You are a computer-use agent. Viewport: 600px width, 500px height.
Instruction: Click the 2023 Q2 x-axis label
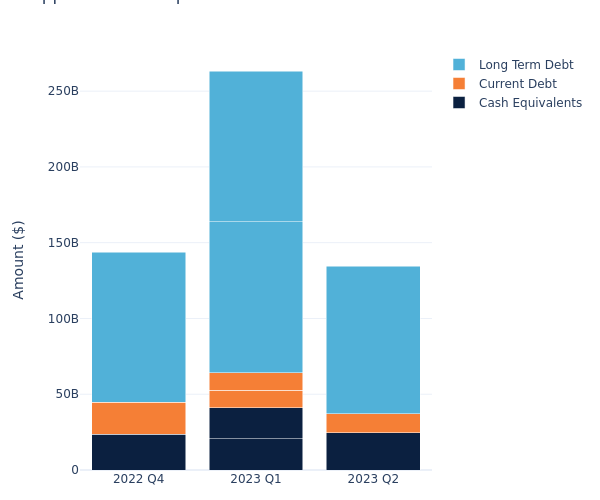[x=373, y=480]
